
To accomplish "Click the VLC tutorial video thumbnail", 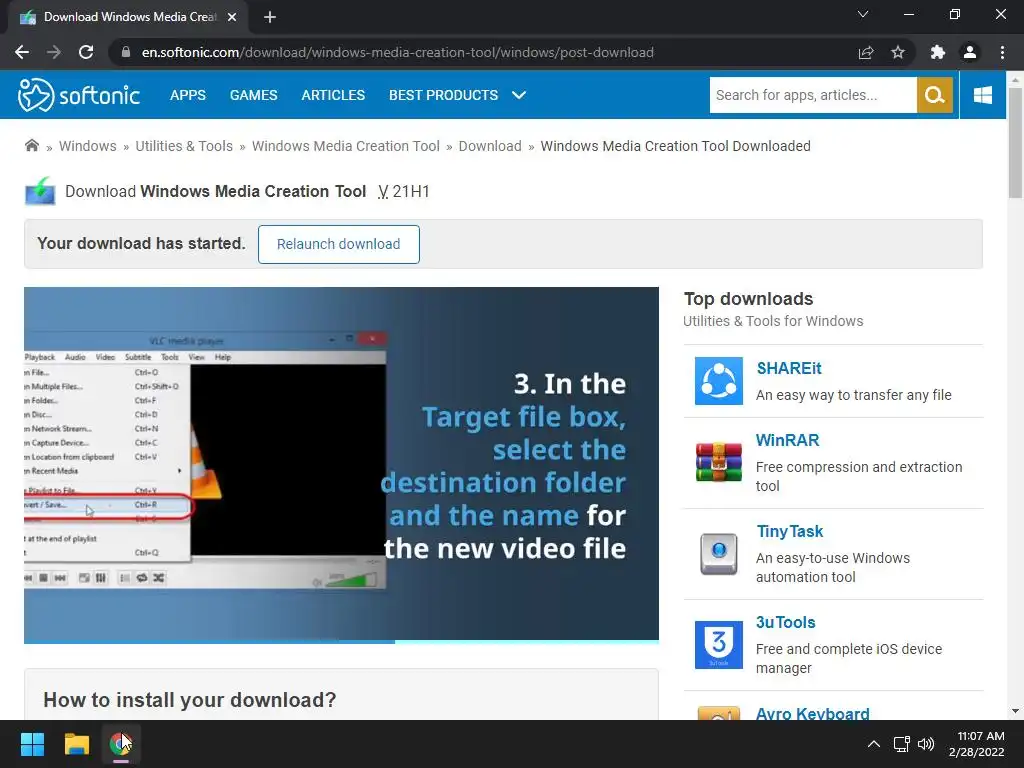I will 341,463.
